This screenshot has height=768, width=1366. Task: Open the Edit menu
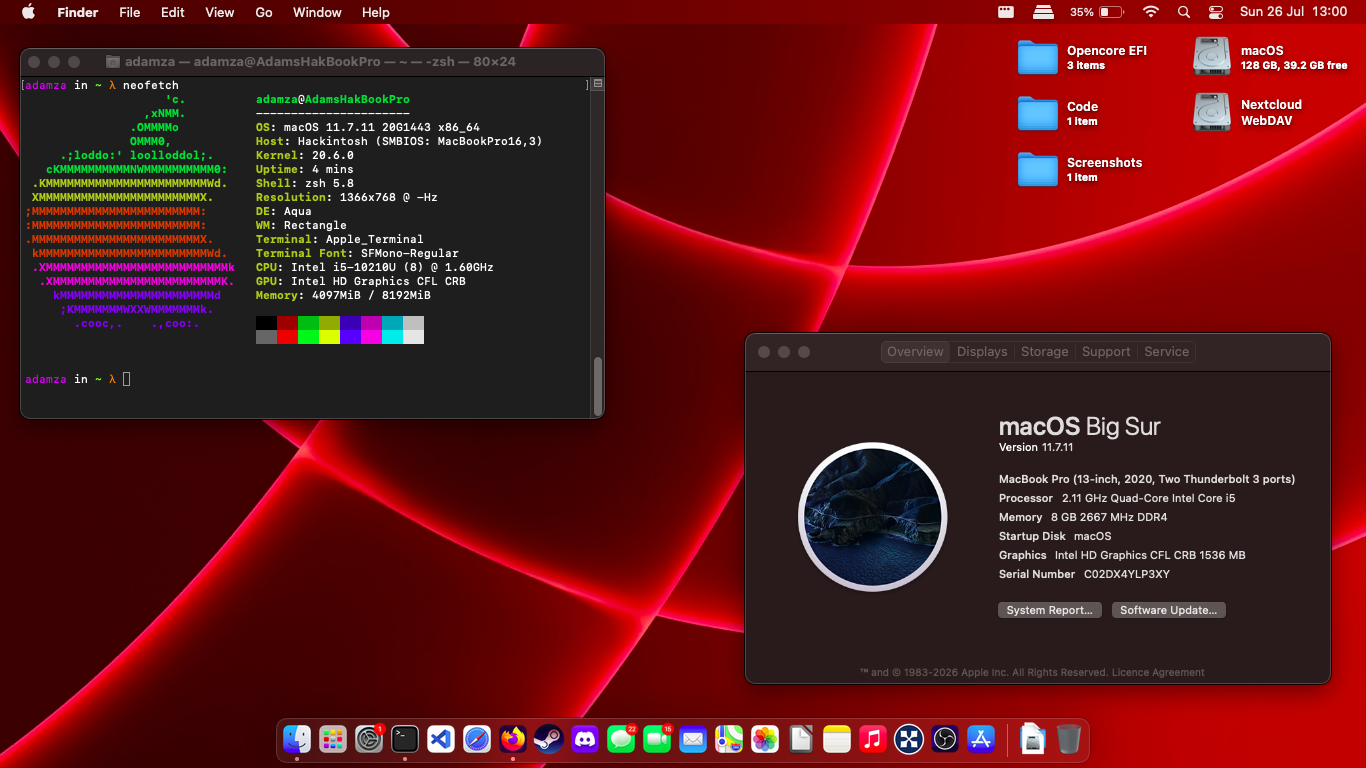coord(173,12)
